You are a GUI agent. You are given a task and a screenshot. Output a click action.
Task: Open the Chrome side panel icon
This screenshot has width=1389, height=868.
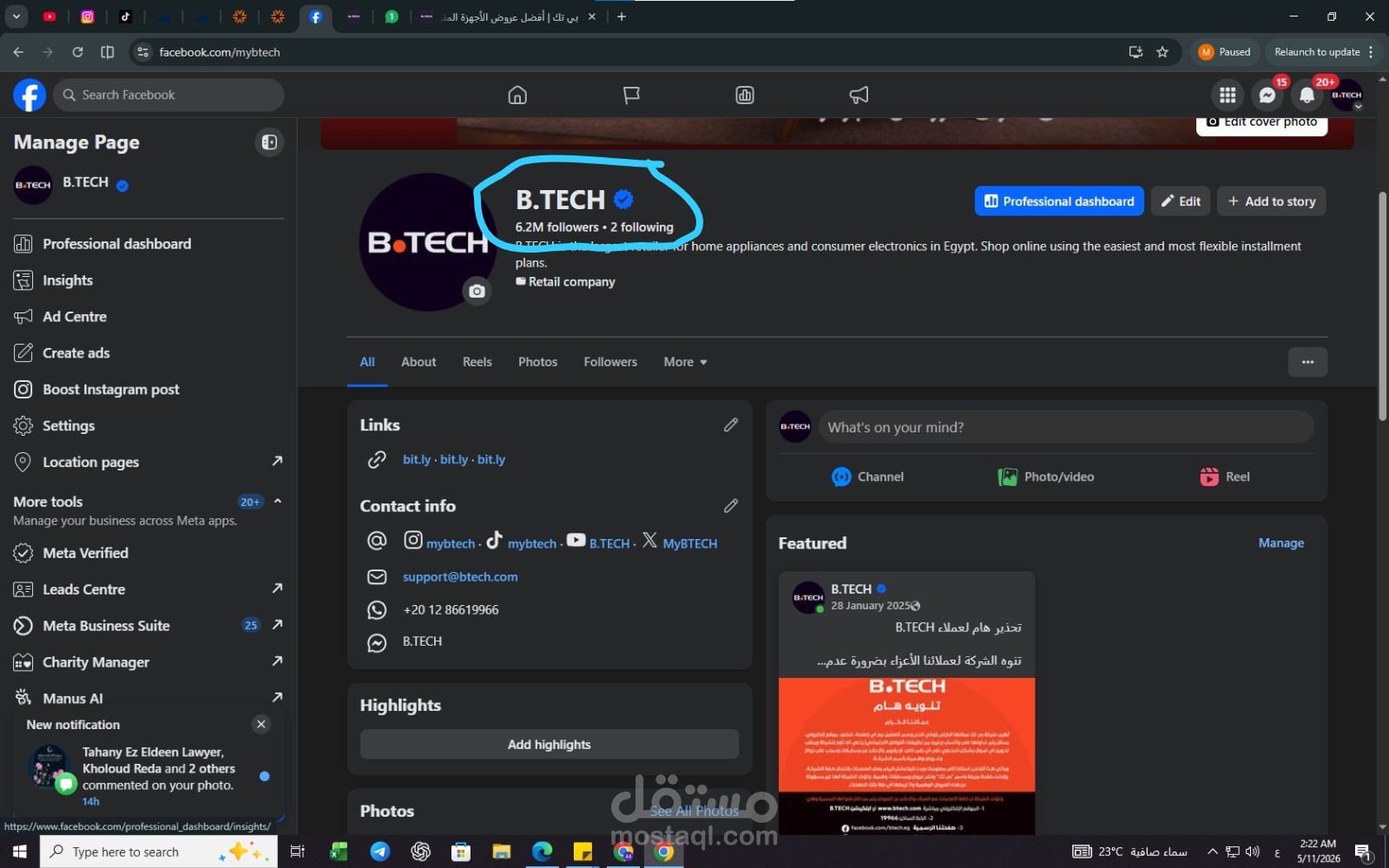pyautogui.click(x=108, y=52)
